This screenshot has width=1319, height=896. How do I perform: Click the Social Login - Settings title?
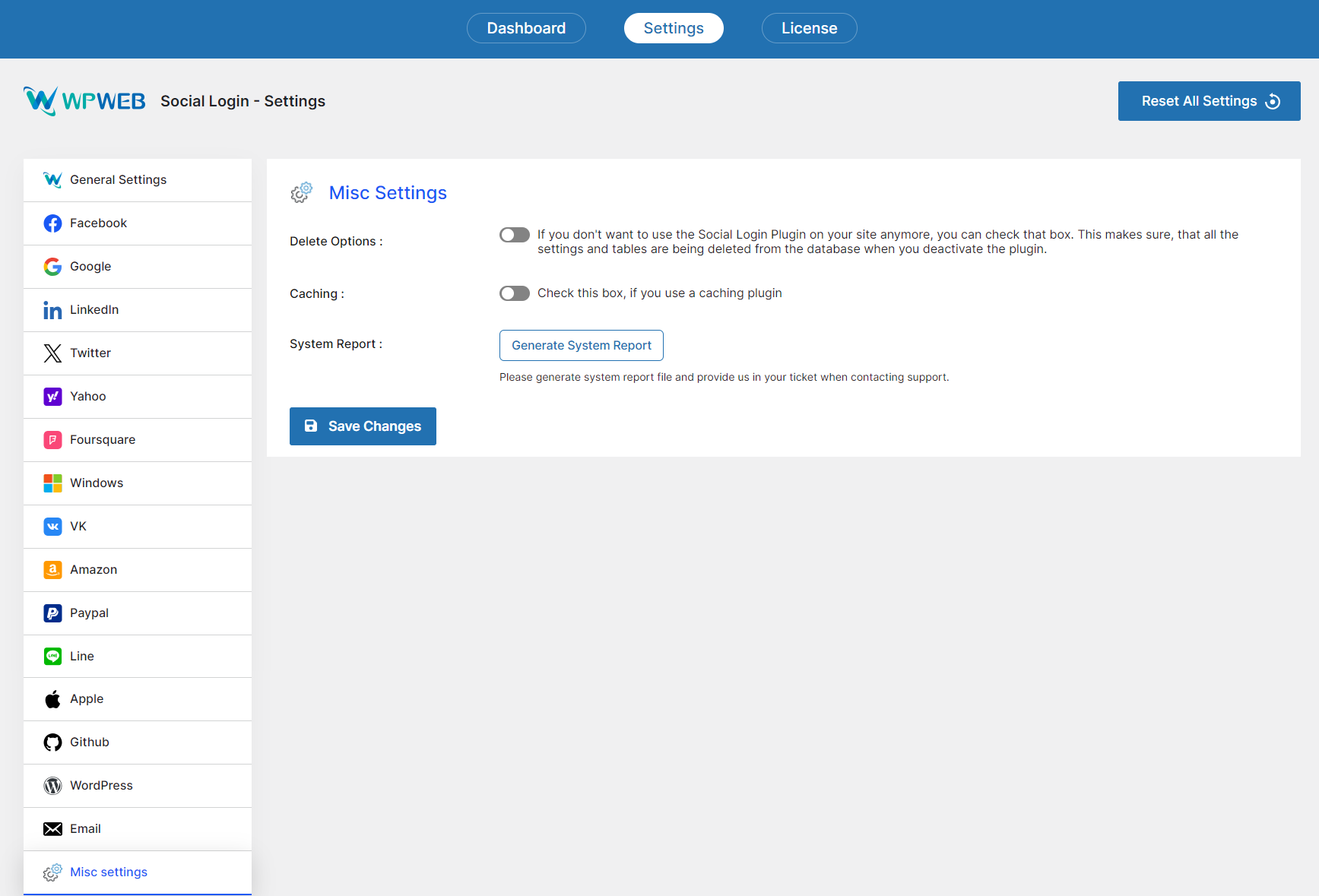click(243, 101)
